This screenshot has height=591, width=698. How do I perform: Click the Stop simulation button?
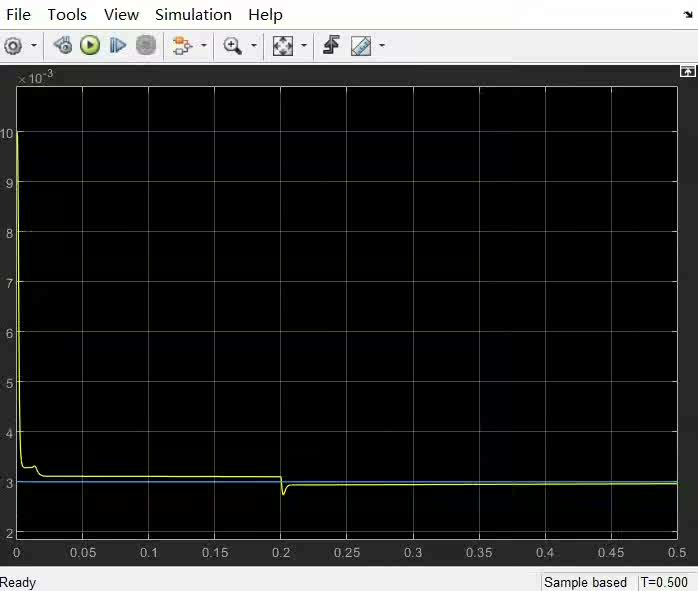point(146,45)
